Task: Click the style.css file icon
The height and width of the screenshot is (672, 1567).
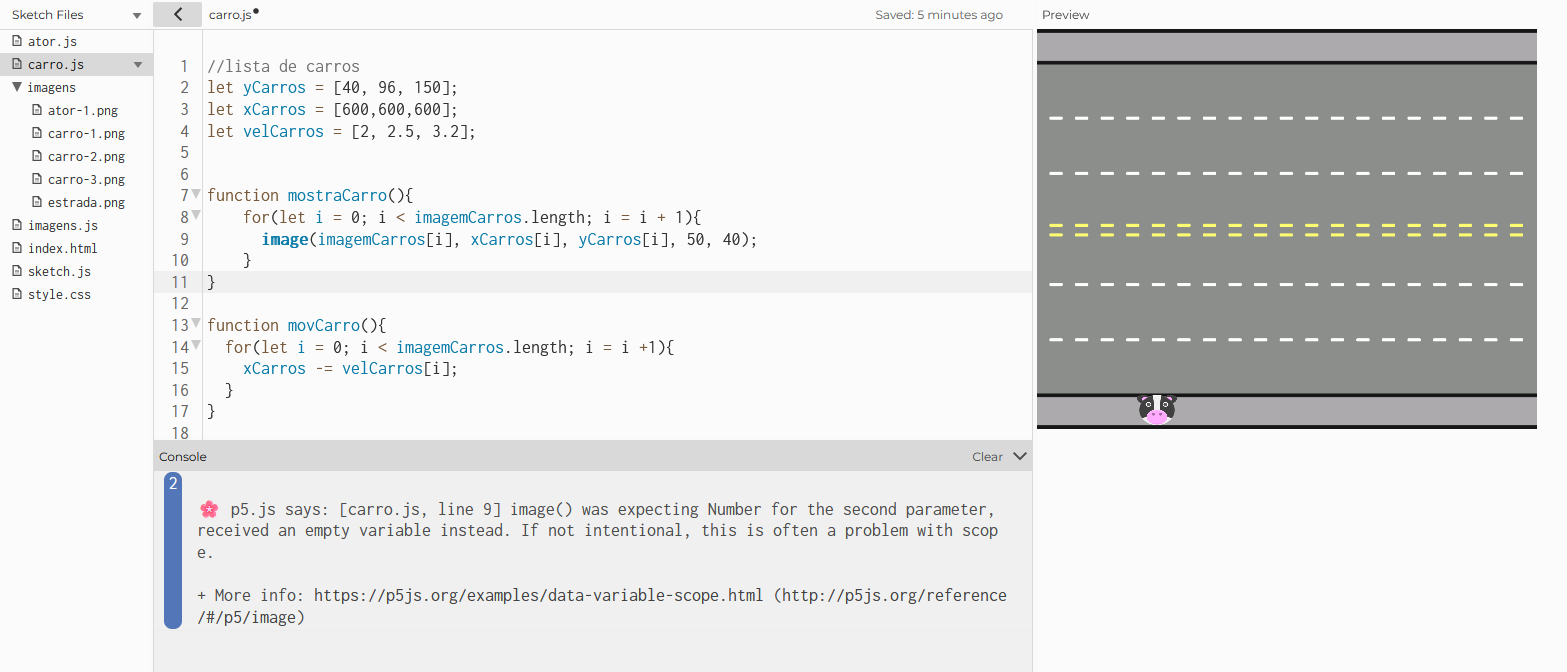Action: pos(17,294)
